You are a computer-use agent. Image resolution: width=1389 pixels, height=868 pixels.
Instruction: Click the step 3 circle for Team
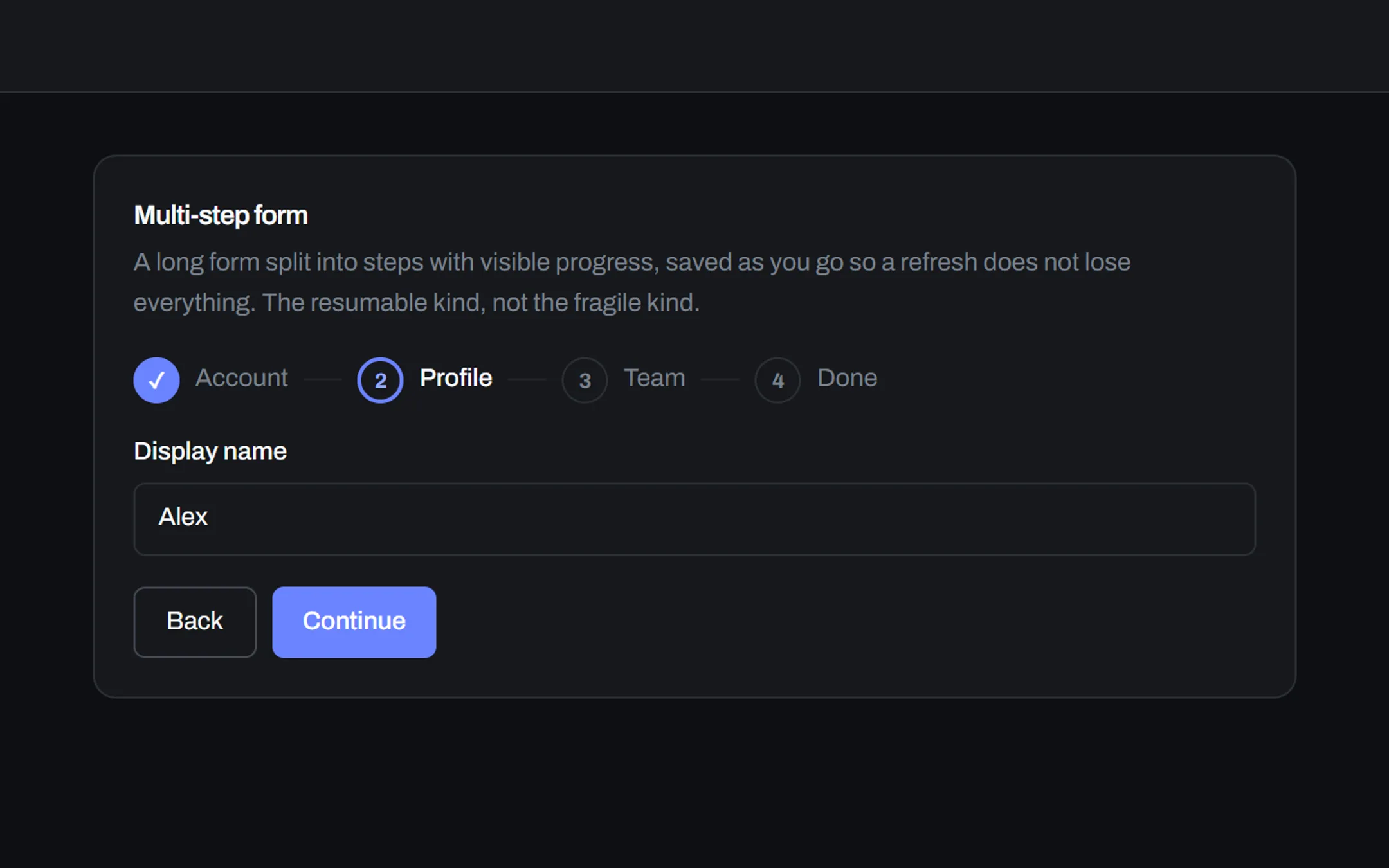pos(585,380)
